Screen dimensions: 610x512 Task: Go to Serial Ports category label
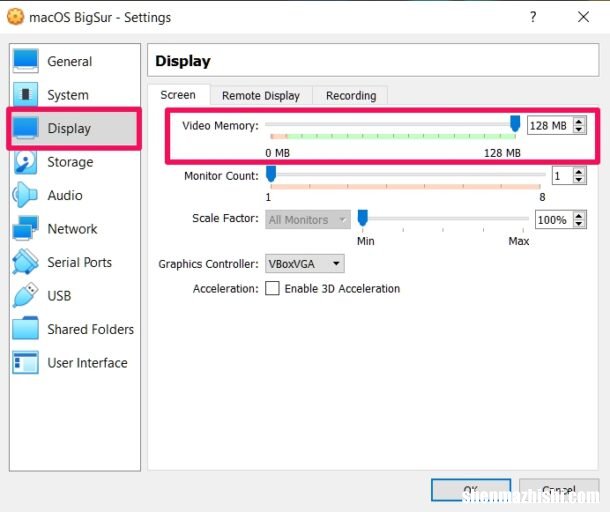(x=80, y=262)
